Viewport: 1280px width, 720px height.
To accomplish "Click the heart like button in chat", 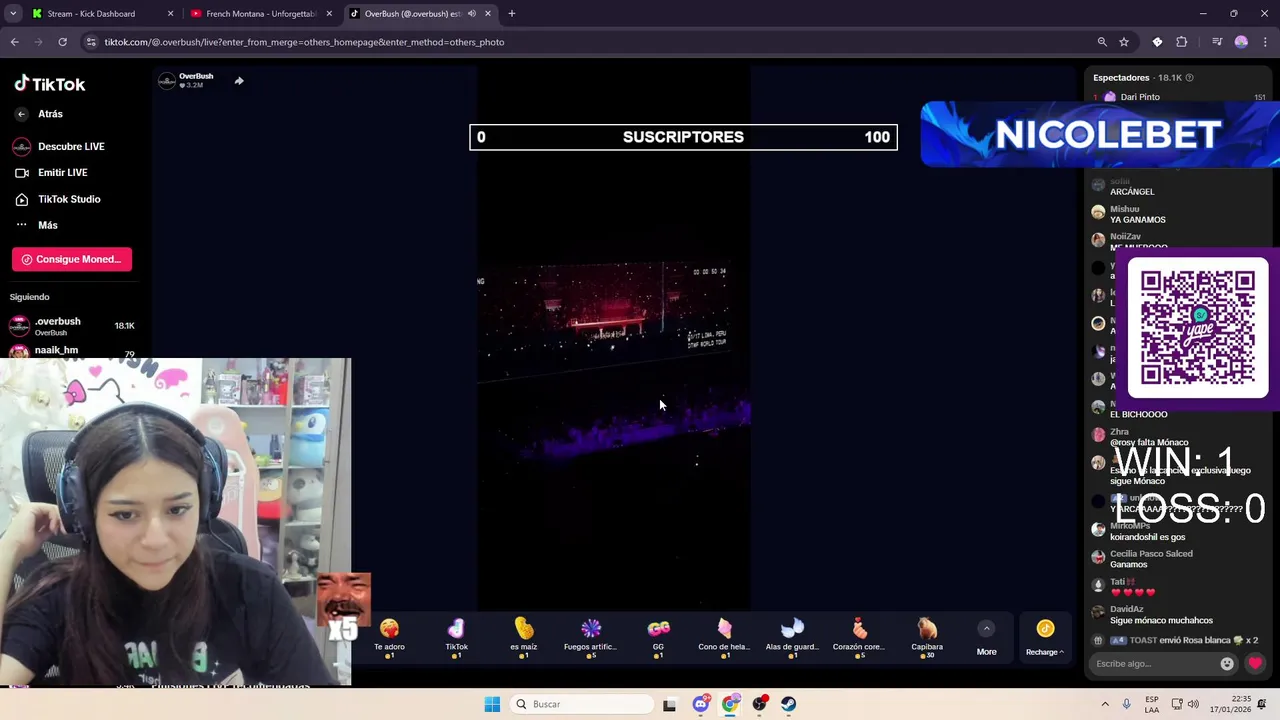I will 1255,663.
